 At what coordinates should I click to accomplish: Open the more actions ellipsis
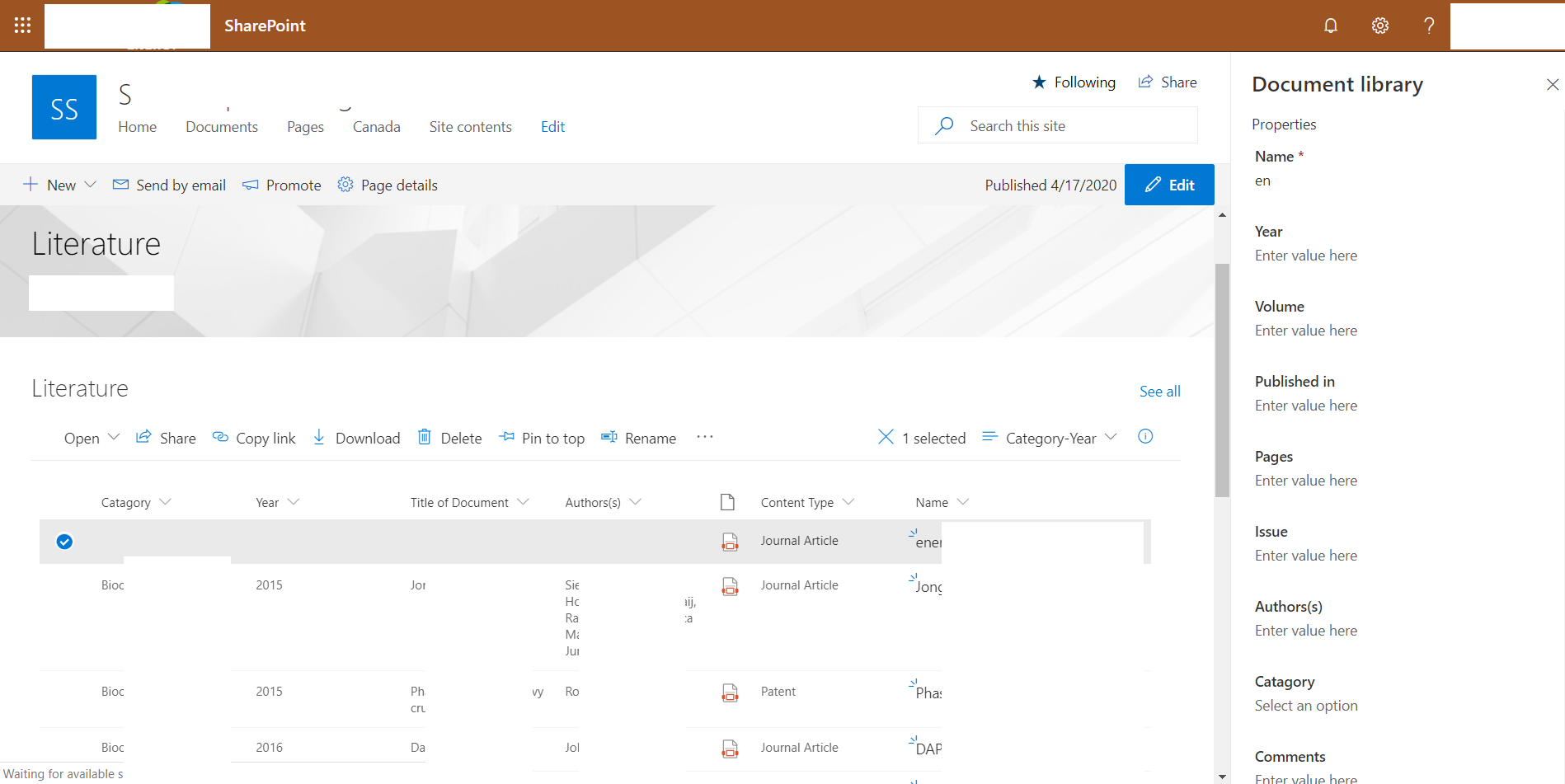coord(704,437)
